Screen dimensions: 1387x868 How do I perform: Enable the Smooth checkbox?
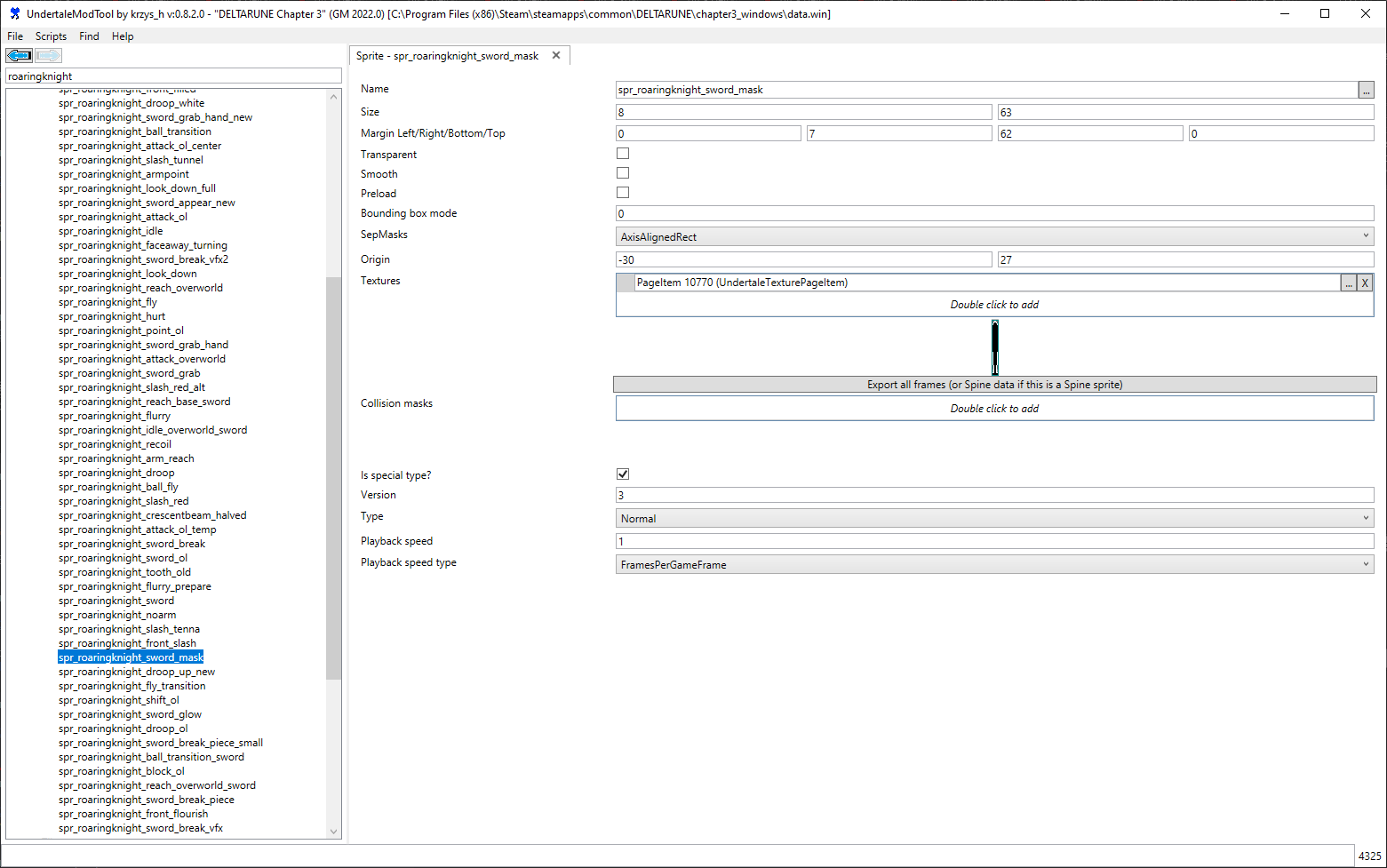[623, 173]
